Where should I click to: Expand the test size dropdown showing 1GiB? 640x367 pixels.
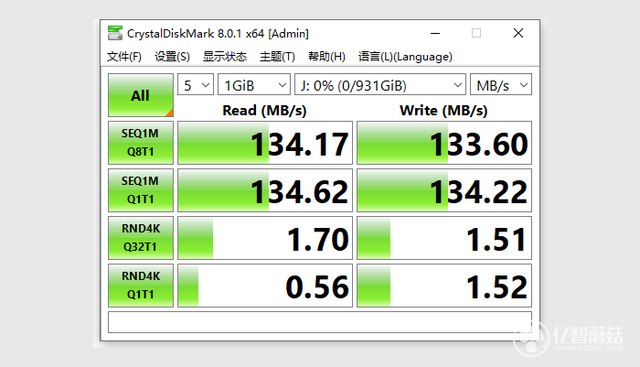pos(254,85)
